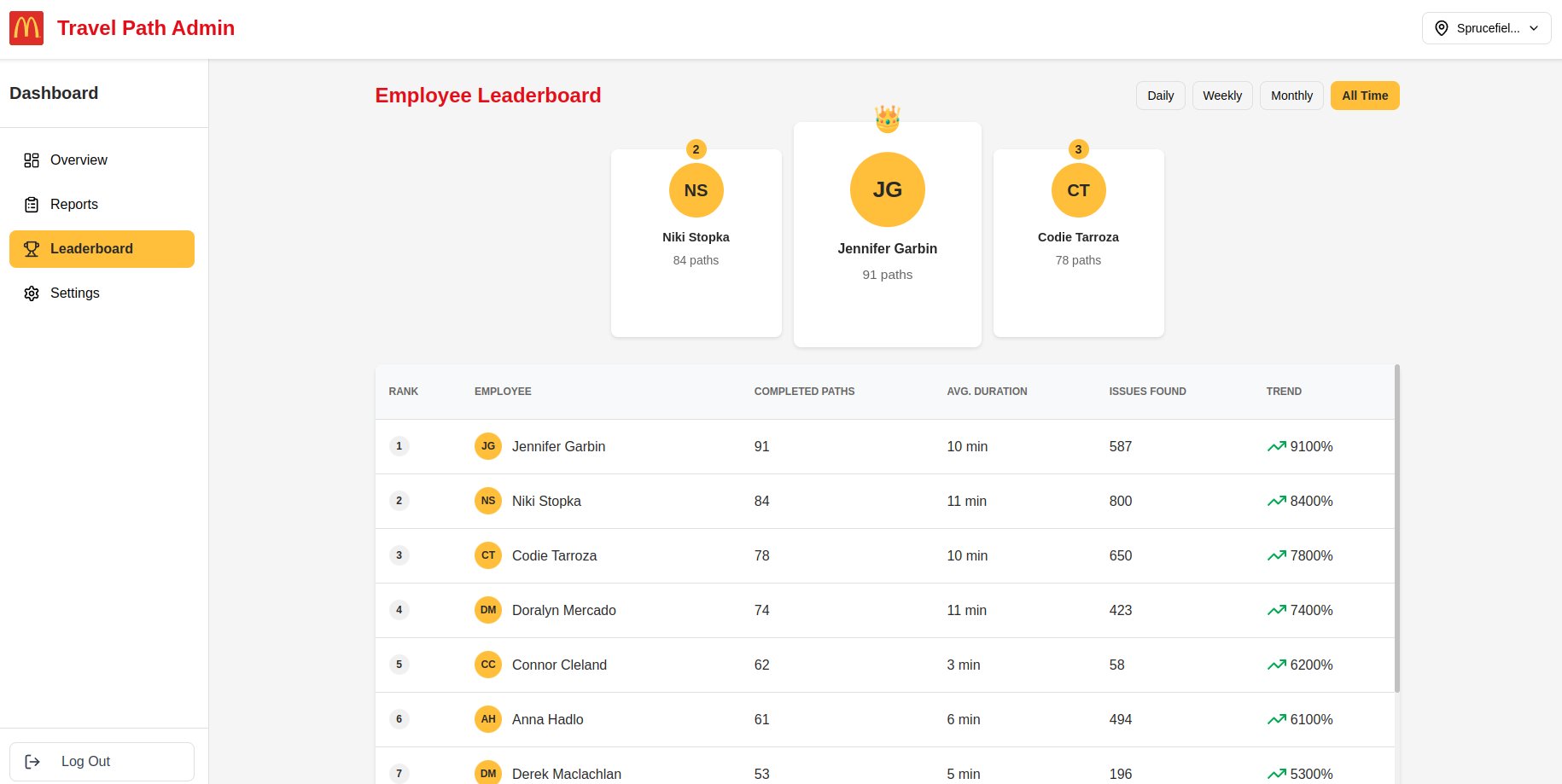Click the Leaderboard trophy icon
The height and width of the screenshot is (784, 1562).
click(32, 249)
